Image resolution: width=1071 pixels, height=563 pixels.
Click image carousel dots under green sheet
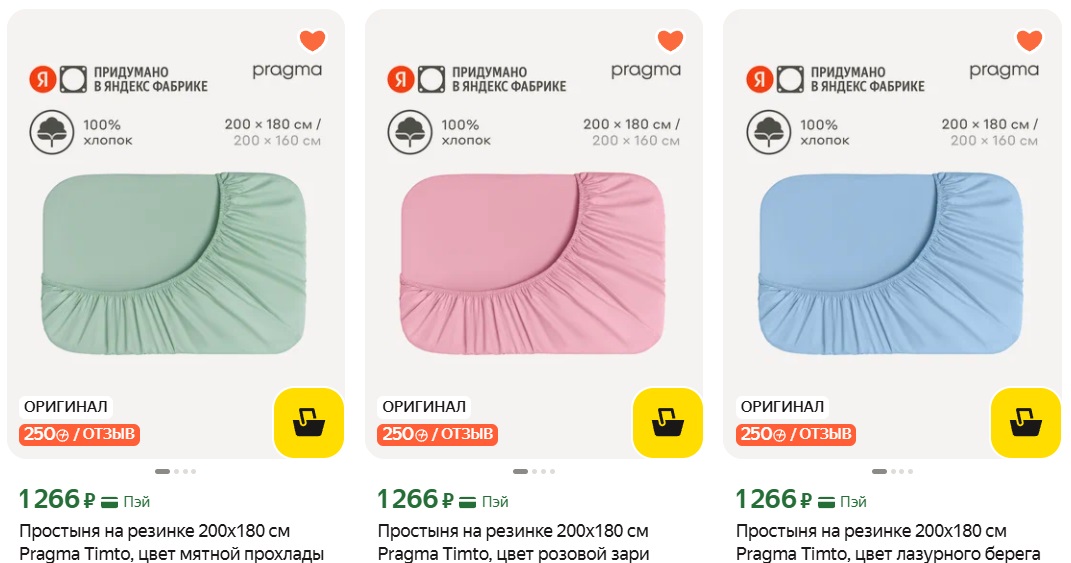[x=176, y=471]
